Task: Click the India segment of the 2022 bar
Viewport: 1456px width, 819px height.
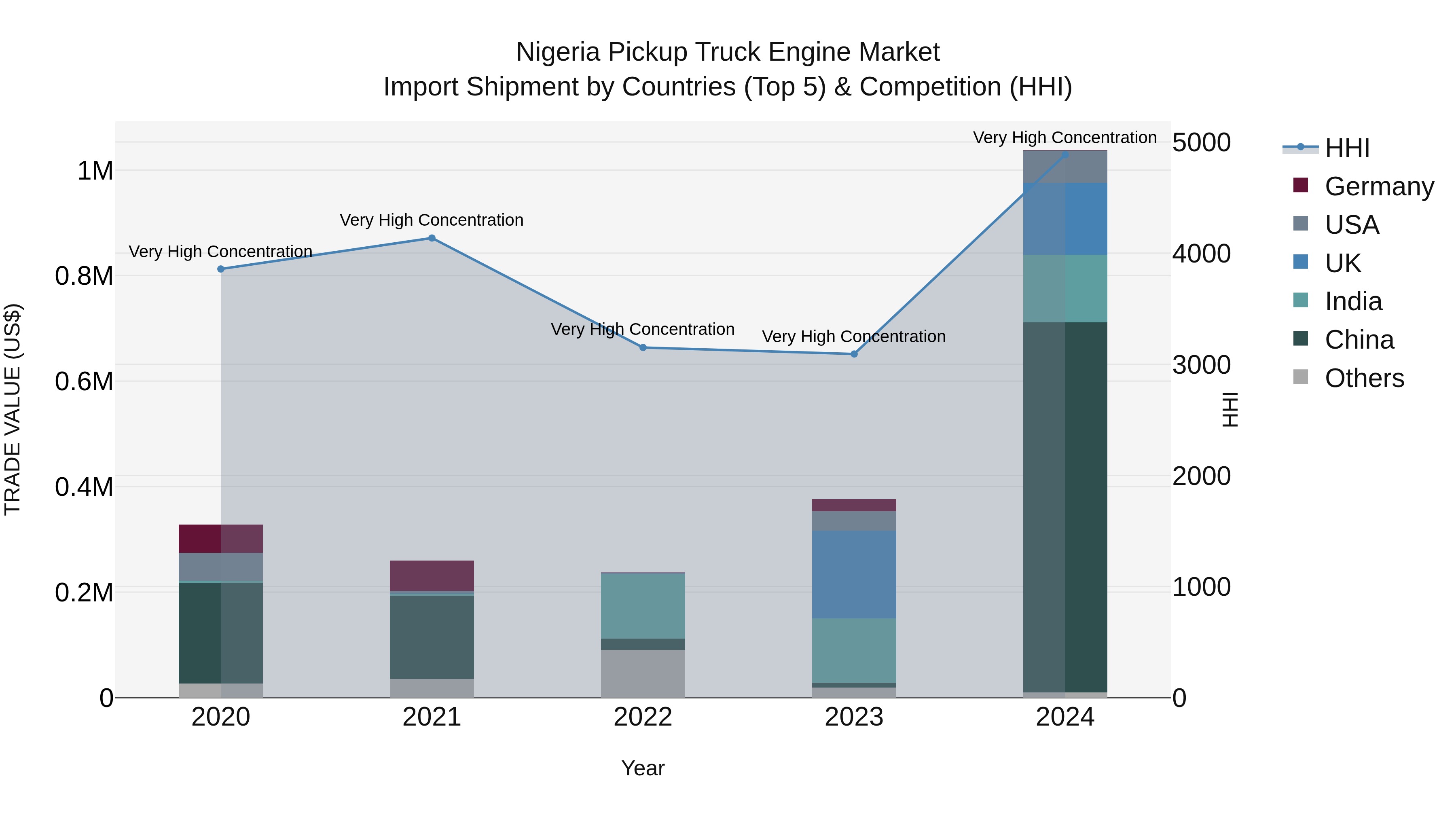Action: click(643, 607)
